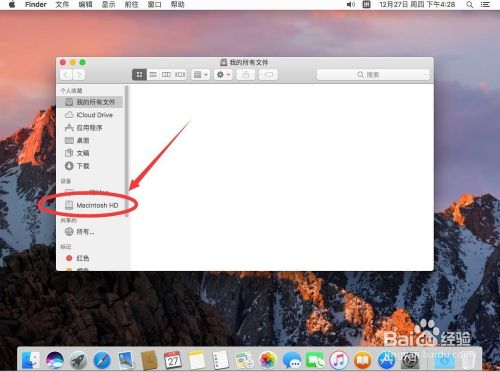
Task: Select 我的所有文件 in the sidebar
Action: [90, 102]
